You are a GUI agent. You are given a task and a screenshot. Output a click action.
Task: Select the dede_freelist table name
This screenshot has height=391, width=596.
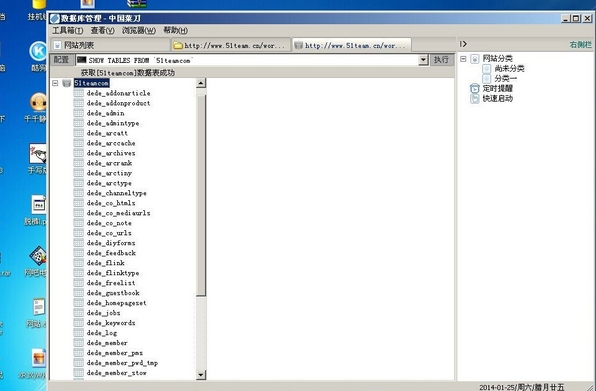pos(111,283)
